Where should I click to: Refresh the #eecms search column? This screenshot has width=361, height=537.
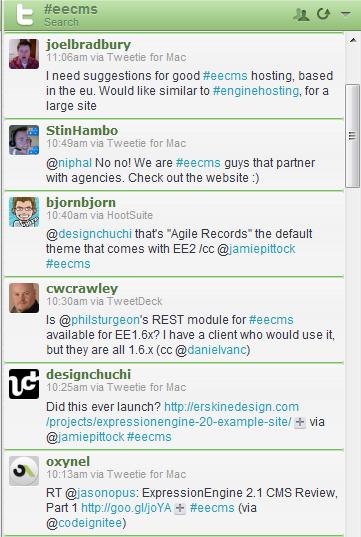click(x=323, y=14)
